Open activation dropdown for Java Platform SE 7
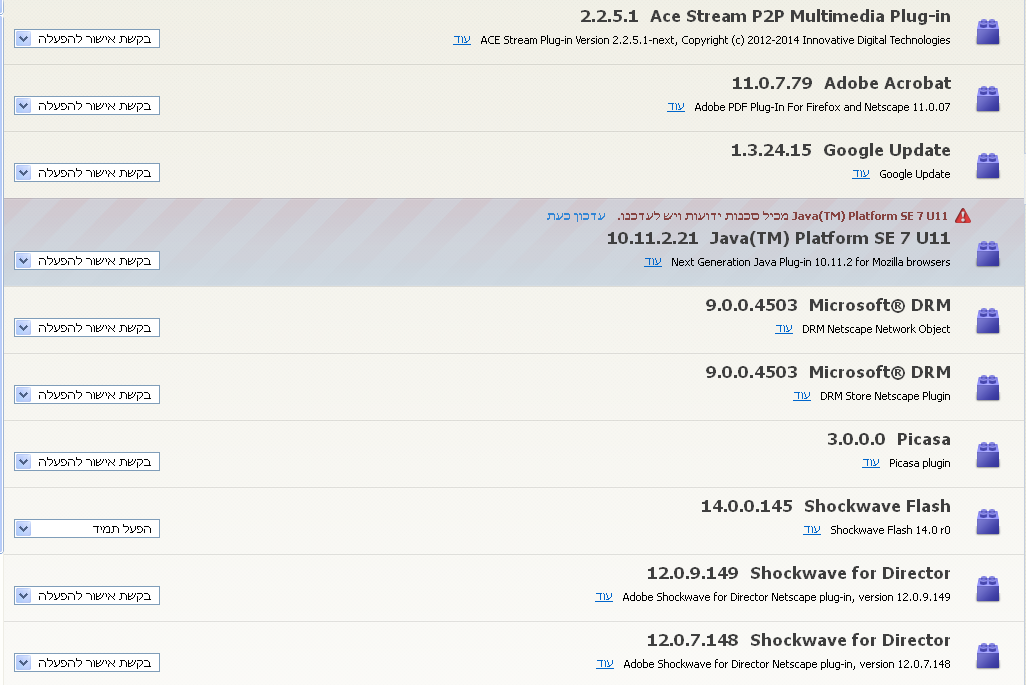This screenshot has height=685, width=1026. tap(87, 260)
